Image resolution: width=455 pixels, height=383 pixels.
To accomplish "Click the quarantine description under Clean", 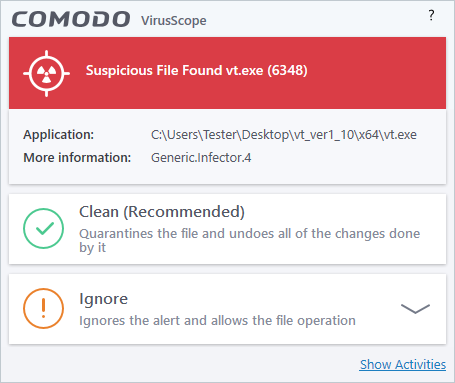I will pos(249,240).
